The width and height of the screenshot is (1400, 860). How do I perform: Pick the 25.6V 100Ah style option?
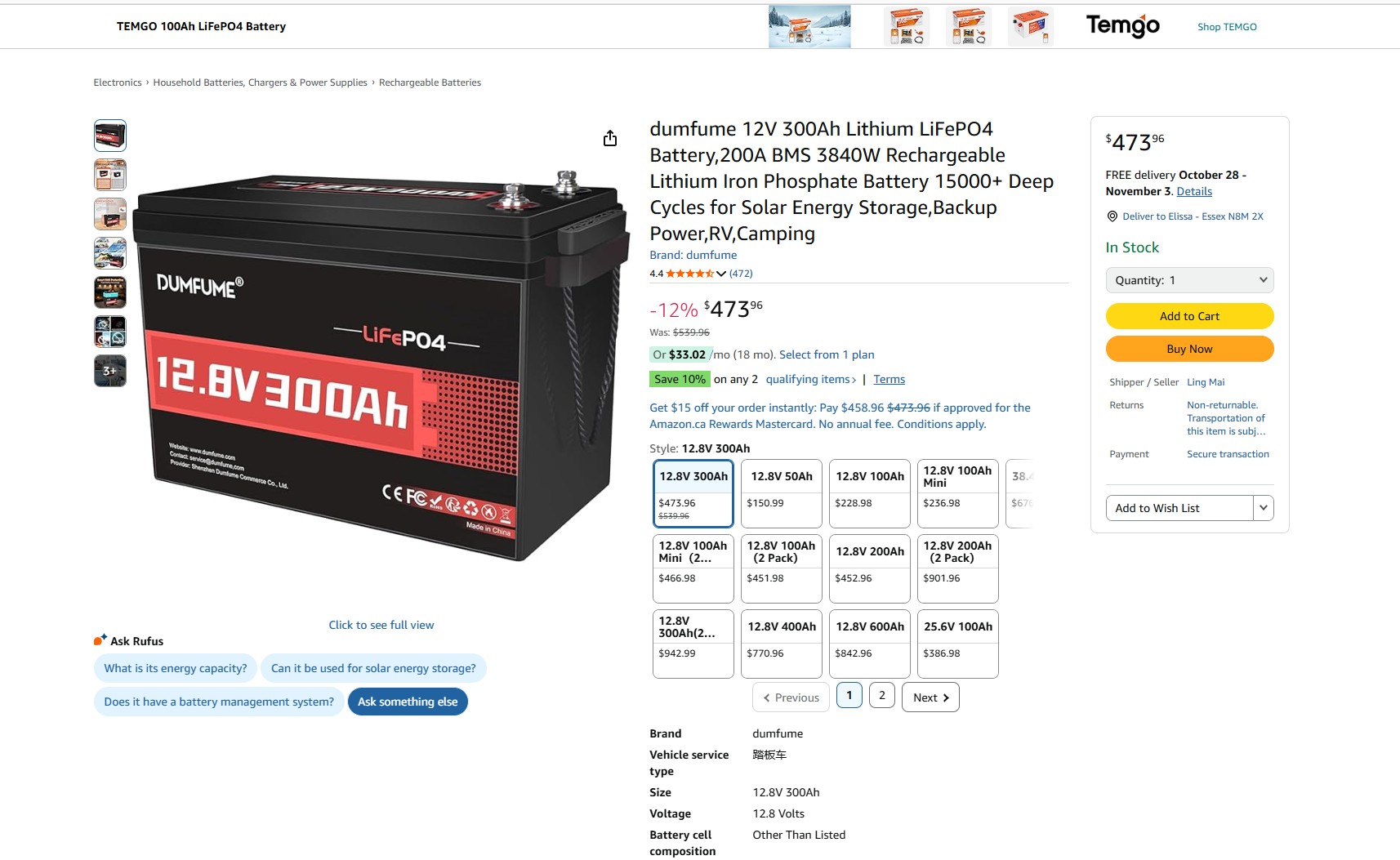click(958, 644)
